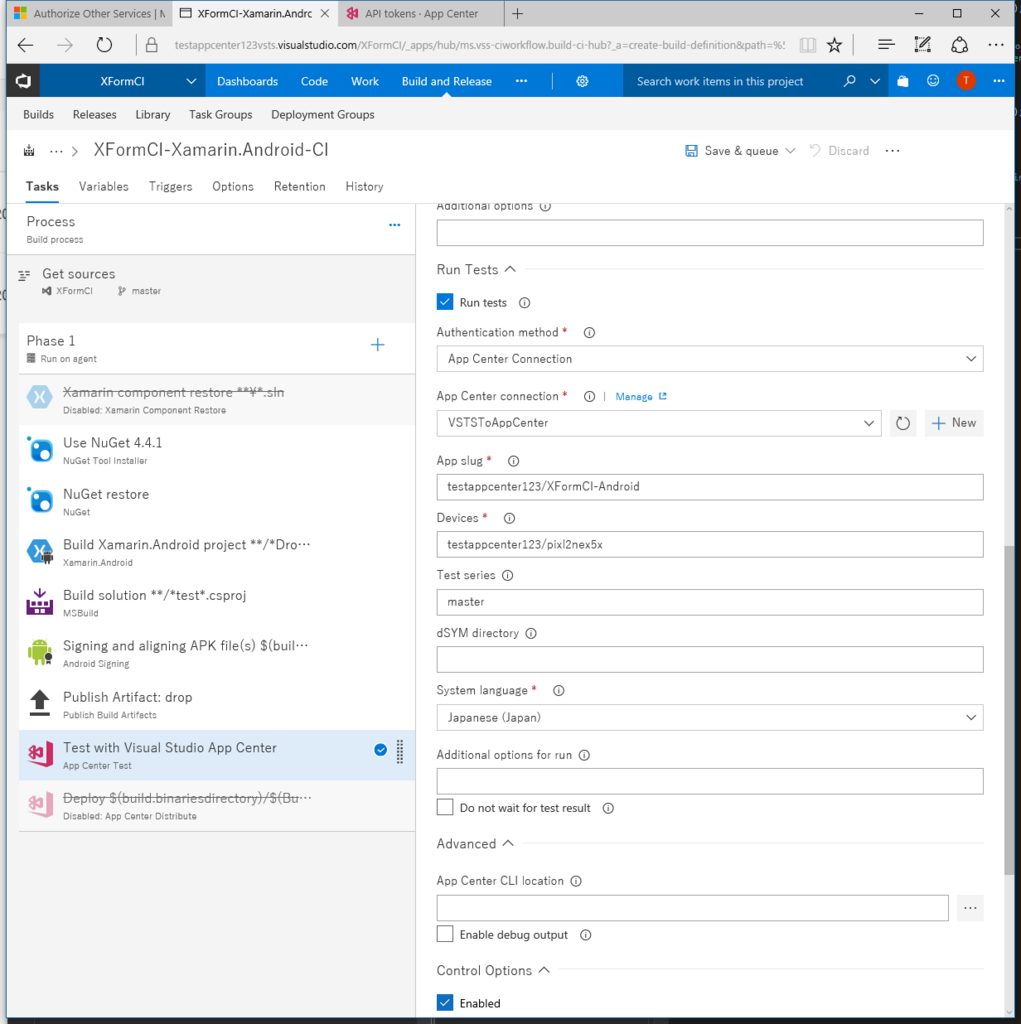Click the Discard button

[x=839, y=151]
